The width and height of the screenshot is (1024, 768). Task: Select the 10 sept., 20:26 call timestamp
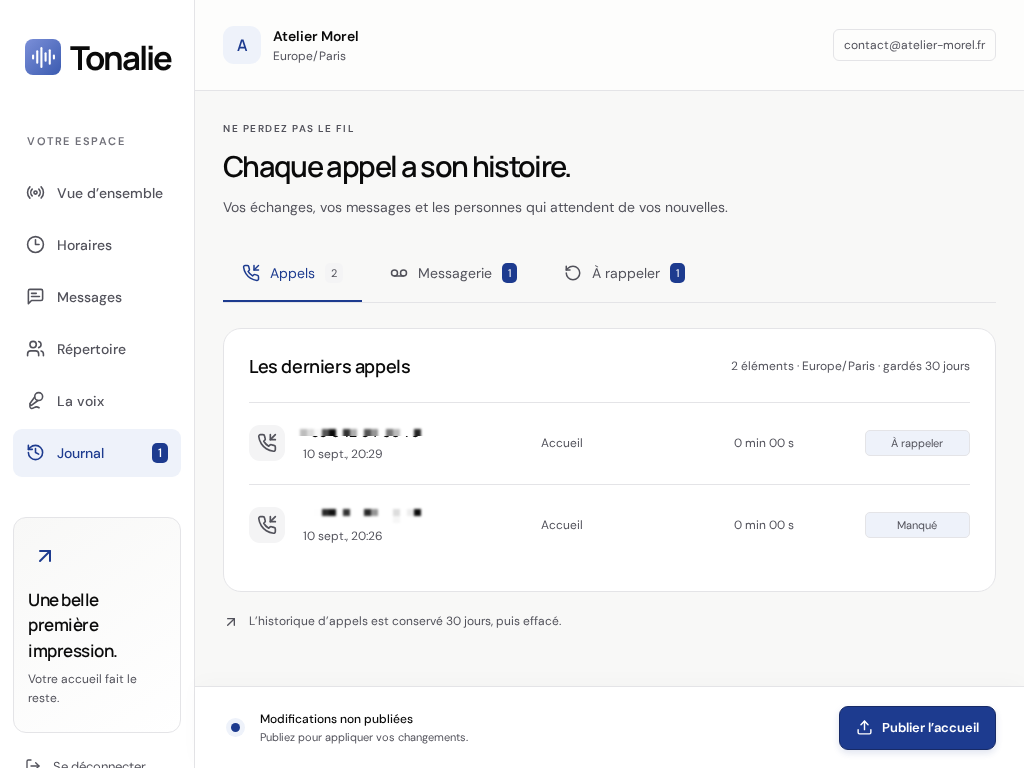[x=342, y=536]
